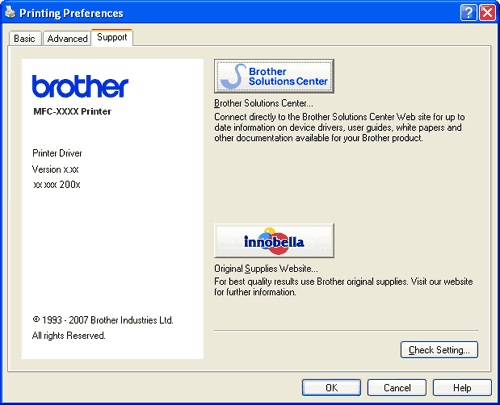The height and width of the screenshot is (405, 500).
Task: Click the printer icon in the title bar
Action: click(x=10, y=13)
